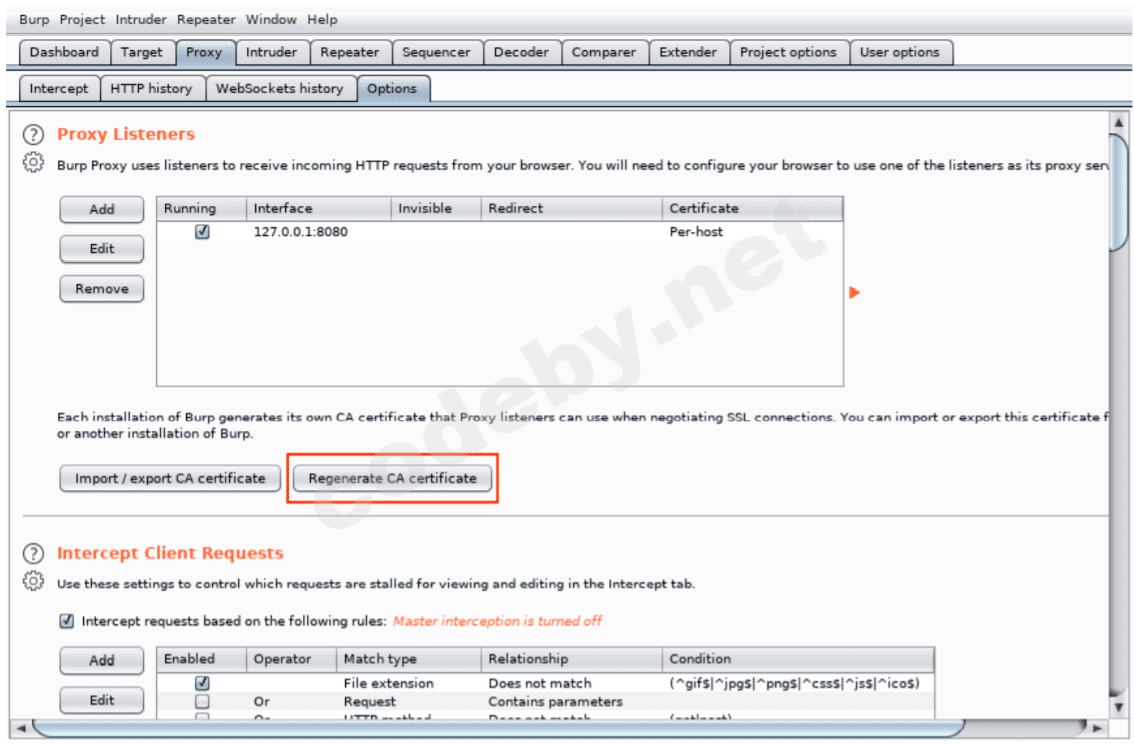Toggle Running checkbox for 127.0.0.1:8080 listener

click(x=202, y=231)
